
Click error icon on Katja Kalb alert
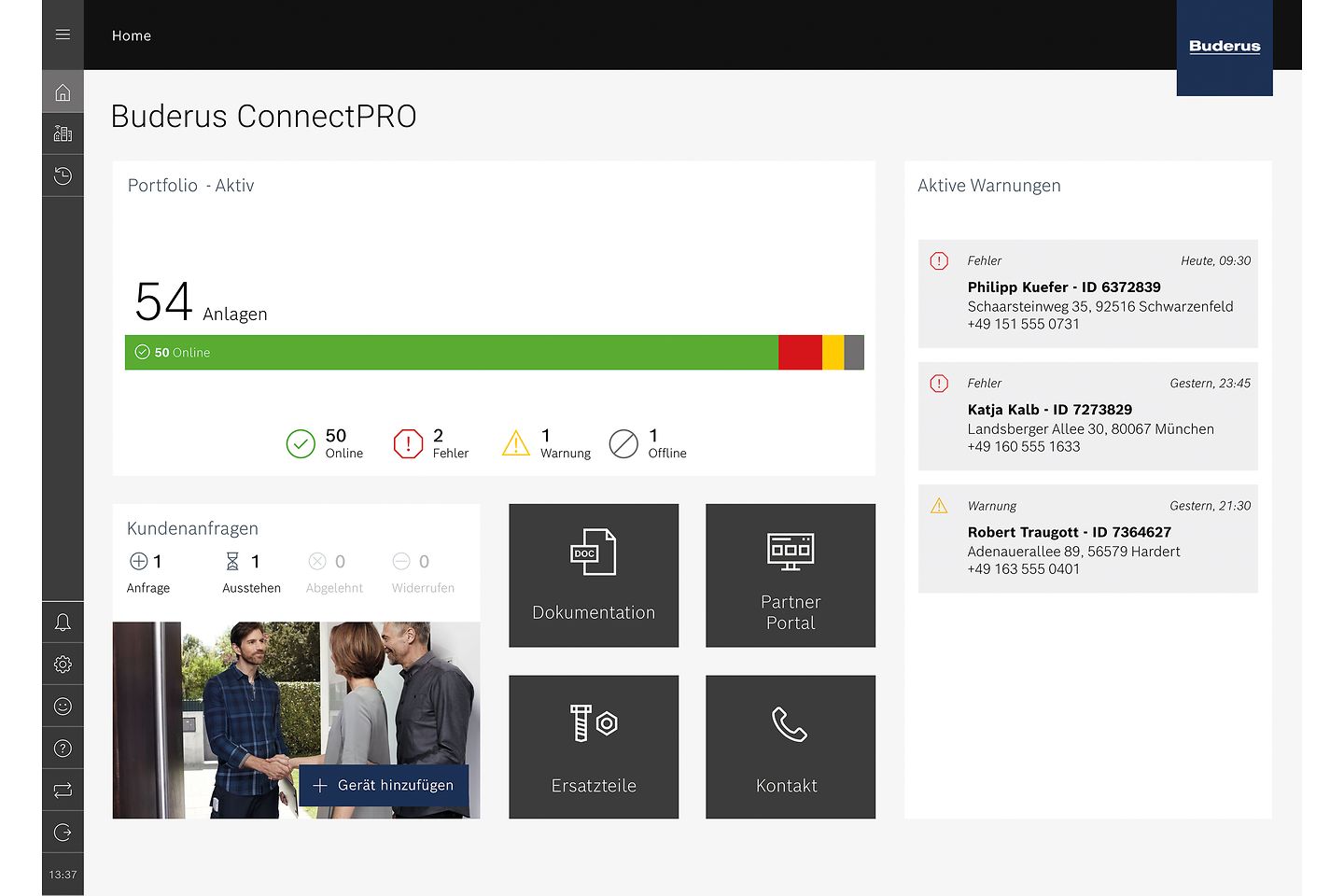(x=939, y=384)
